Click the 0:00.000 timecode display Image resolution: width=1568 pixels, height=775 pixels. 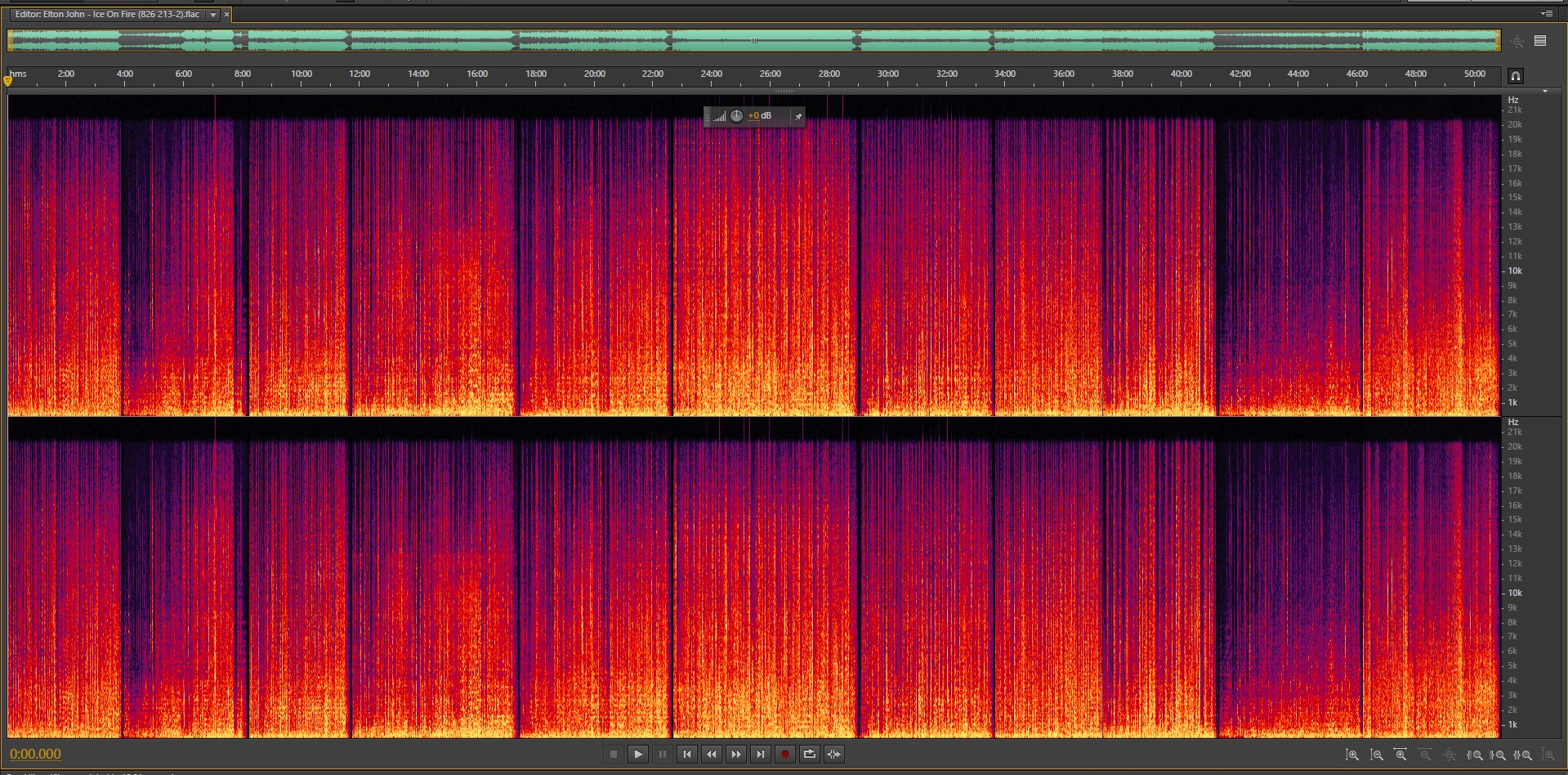tap(35, 754)
